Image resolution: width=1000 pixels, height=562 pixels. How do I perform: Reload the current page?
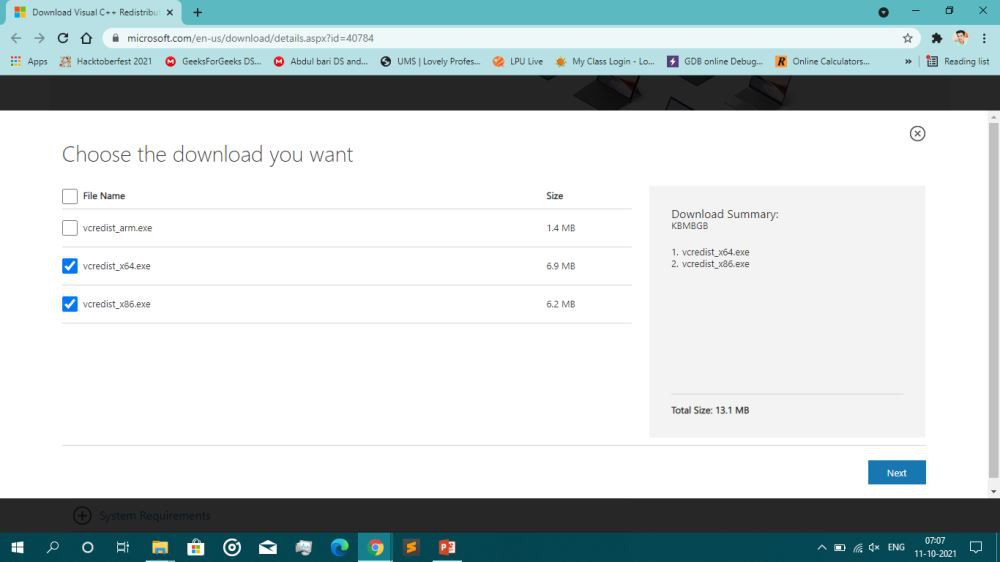(x=62, y=38)
